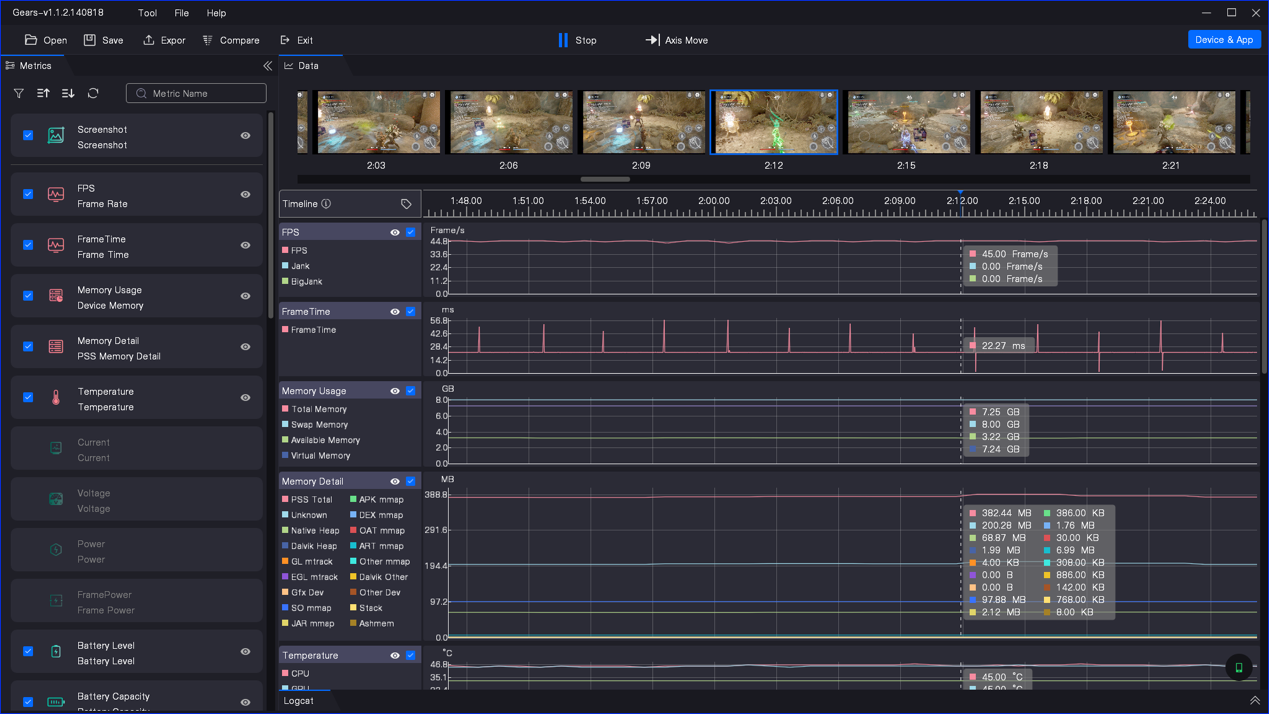The width and height of the screenshot is (1269, 714).
Task: Click the Swap Memory legend color swatch
Action: pos(285,425)
